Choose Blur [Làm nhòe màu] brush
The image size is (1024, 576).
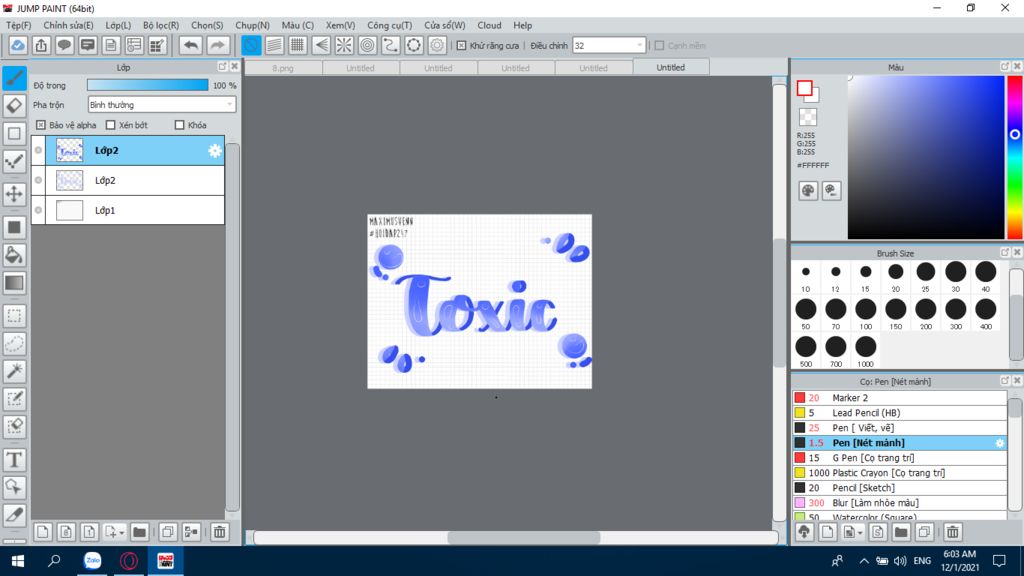pyautogui.click(x=899, y=503)
